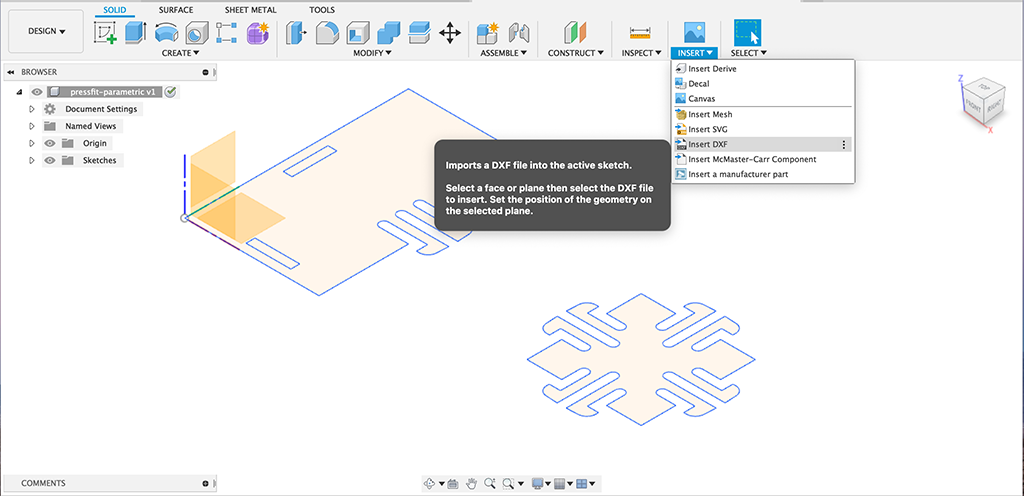The height and width of the screenshot is (496, 1024).
Task: Click the Zoom magnifier icon
Action: click(489, 484)
